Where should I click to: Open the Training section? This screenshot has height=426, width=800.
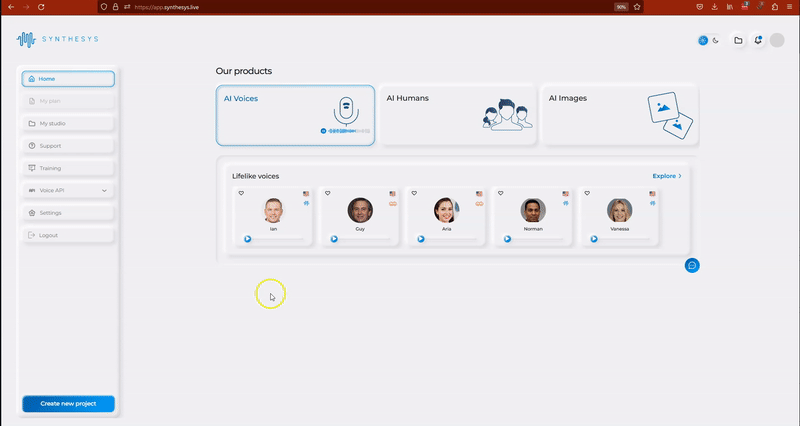[68, 168]
